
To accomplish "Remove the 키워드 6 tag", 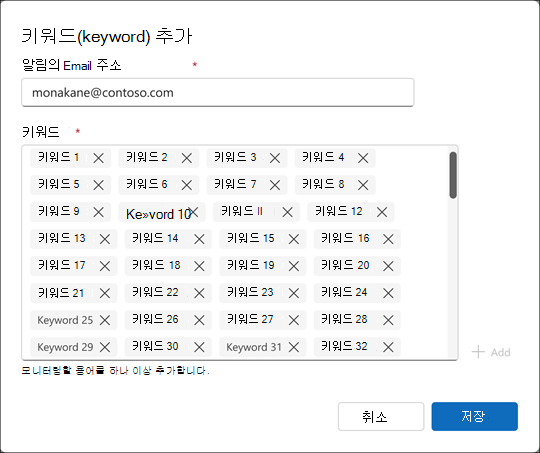I will click(x=187, y=185).
